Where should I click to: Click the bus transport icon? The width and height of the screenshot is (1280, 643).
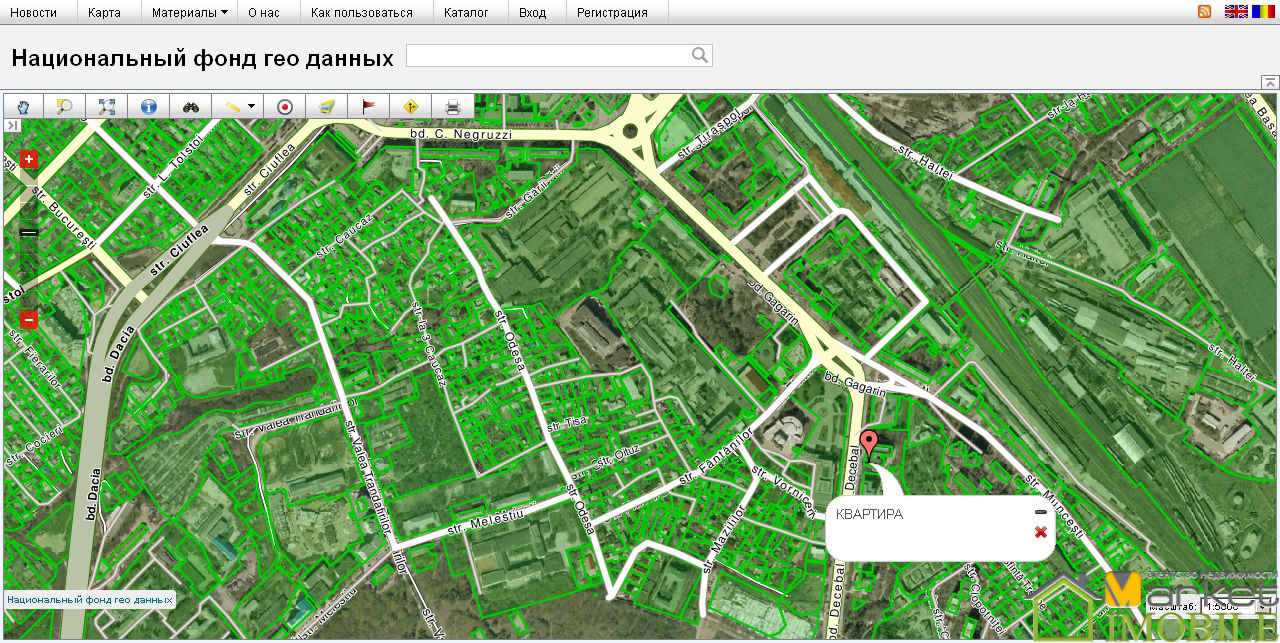(326, 107)
